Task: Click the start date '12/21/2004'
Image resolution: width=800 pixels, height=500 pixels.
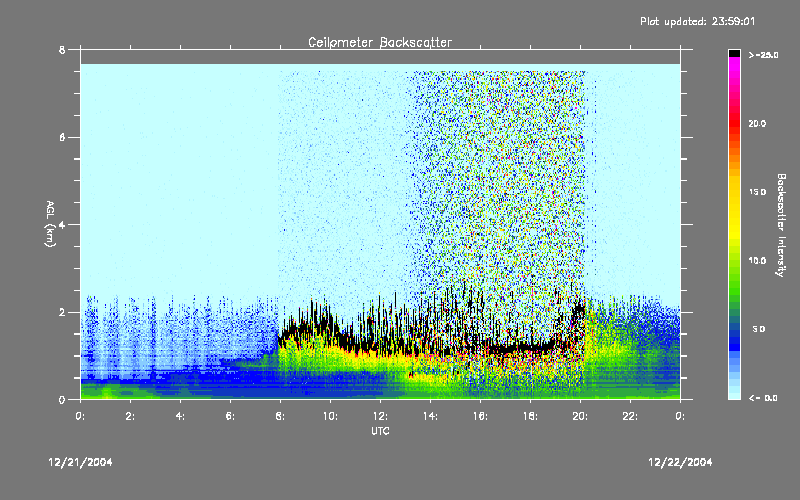Action: pyautogui.click(x=80, y=462)
